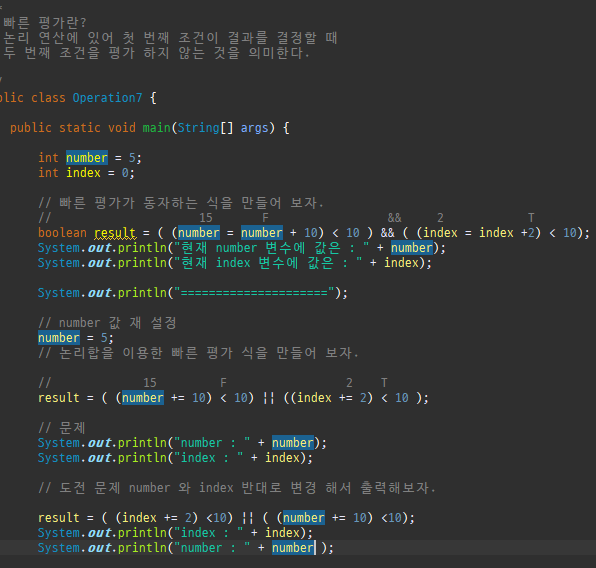
Task: Click the heading comment '빠른 평가란?'
Action: [45, 23]
